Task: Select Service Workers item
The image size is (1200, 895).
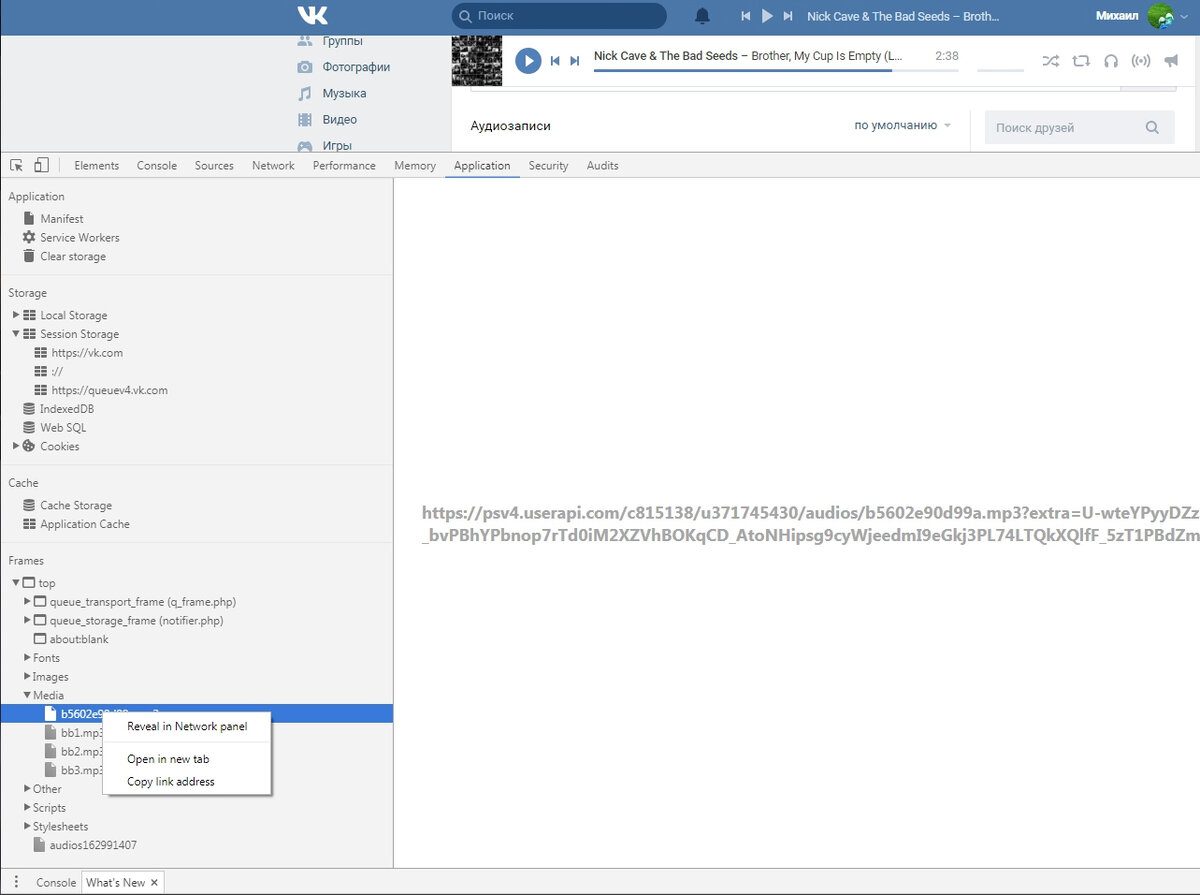Action: coord(80,238)
